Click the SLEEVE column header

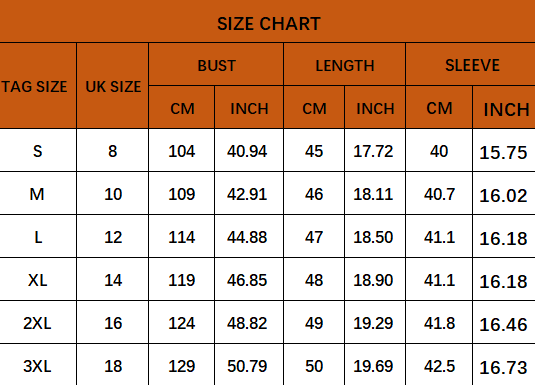point(471,64)
